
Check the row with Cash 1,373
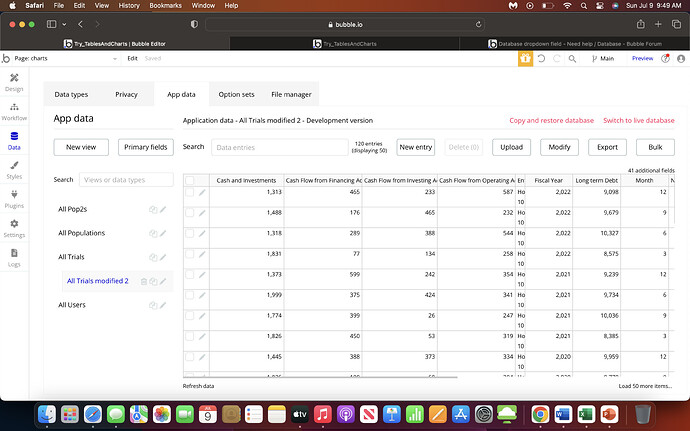[190, 274]
